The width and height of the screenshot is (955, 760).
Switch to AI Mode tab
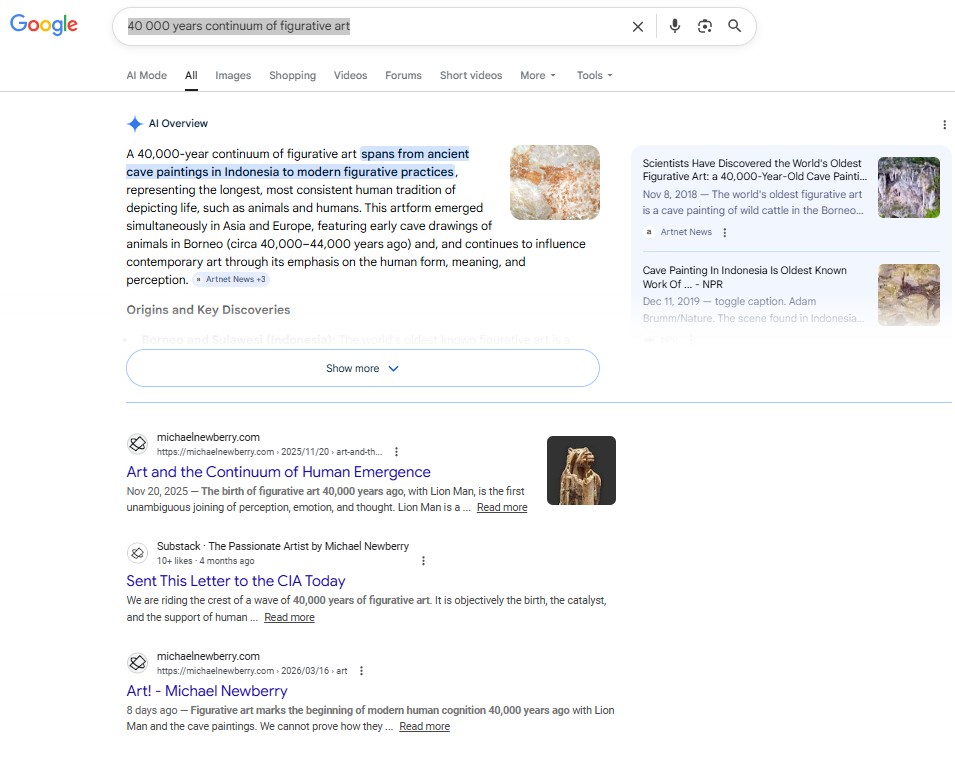146,75
